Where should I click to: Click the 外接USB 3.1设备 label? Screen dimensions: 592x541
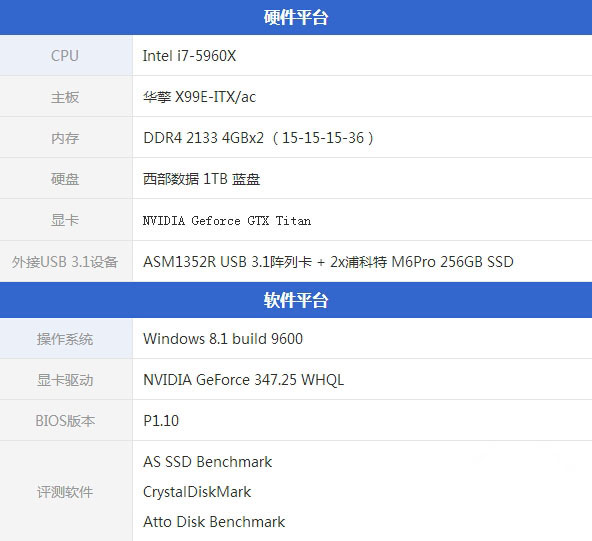tap(65, 262)
